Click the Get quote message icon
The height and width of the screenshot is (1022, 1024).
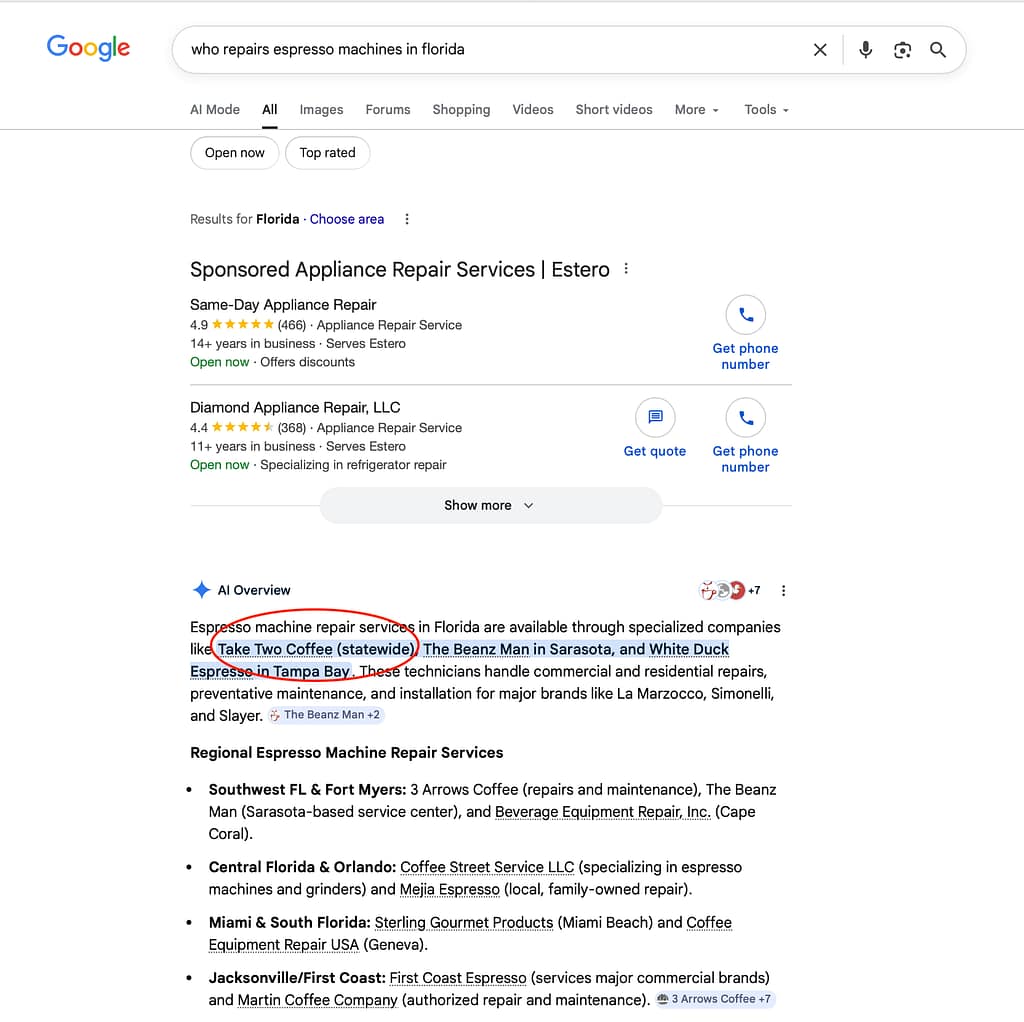pyautogui.click(x=655, y=418)
